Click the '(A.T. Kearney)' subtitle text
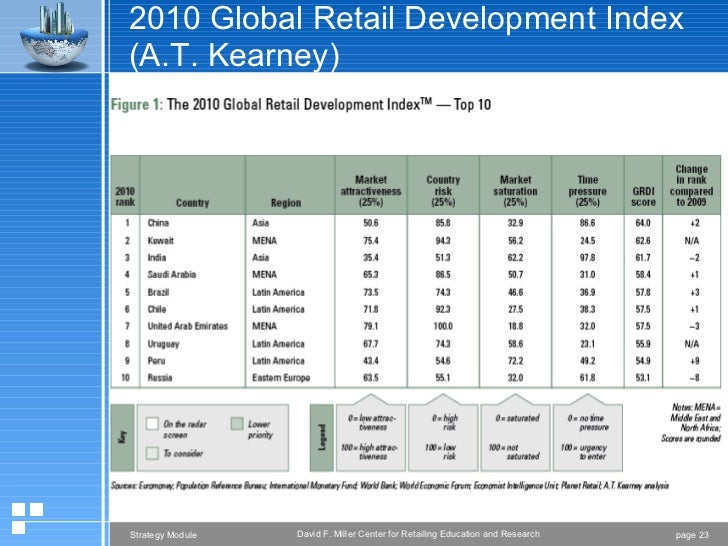The height and width of the screenshot is (546, 728). (234, 55)
